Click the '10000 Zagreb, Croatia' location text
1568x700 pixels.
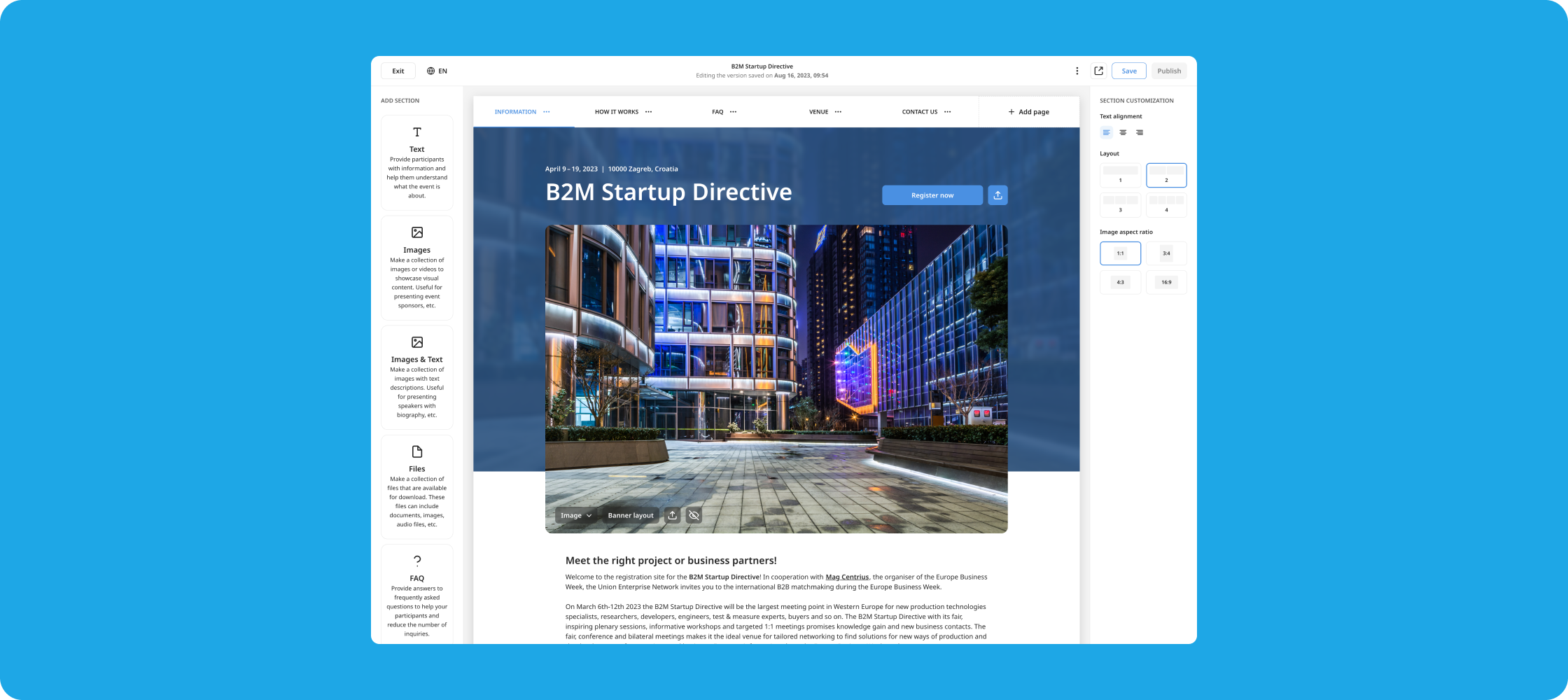coord(643,169)
